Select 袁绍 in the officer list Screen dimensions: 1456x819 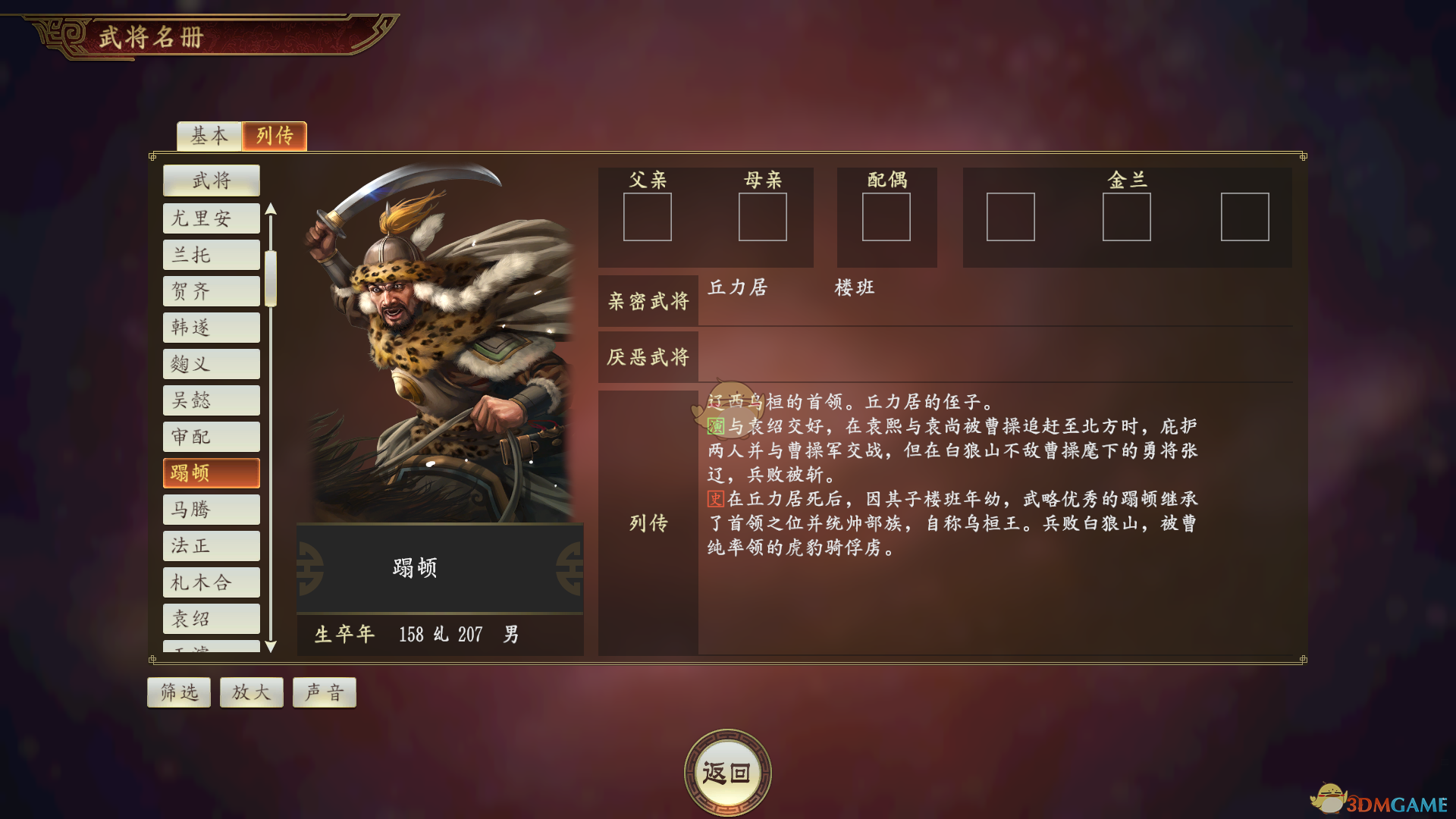tap(212, 619)
